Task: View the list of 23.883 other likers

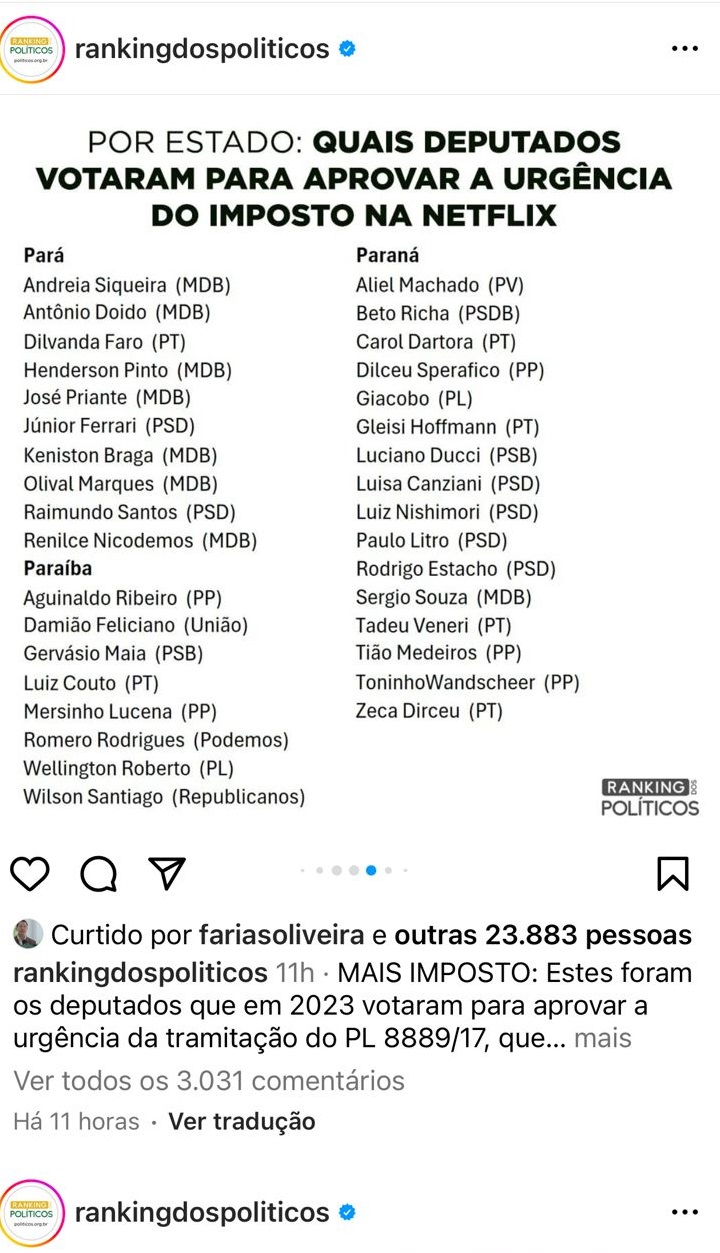Action: [543, 935]
